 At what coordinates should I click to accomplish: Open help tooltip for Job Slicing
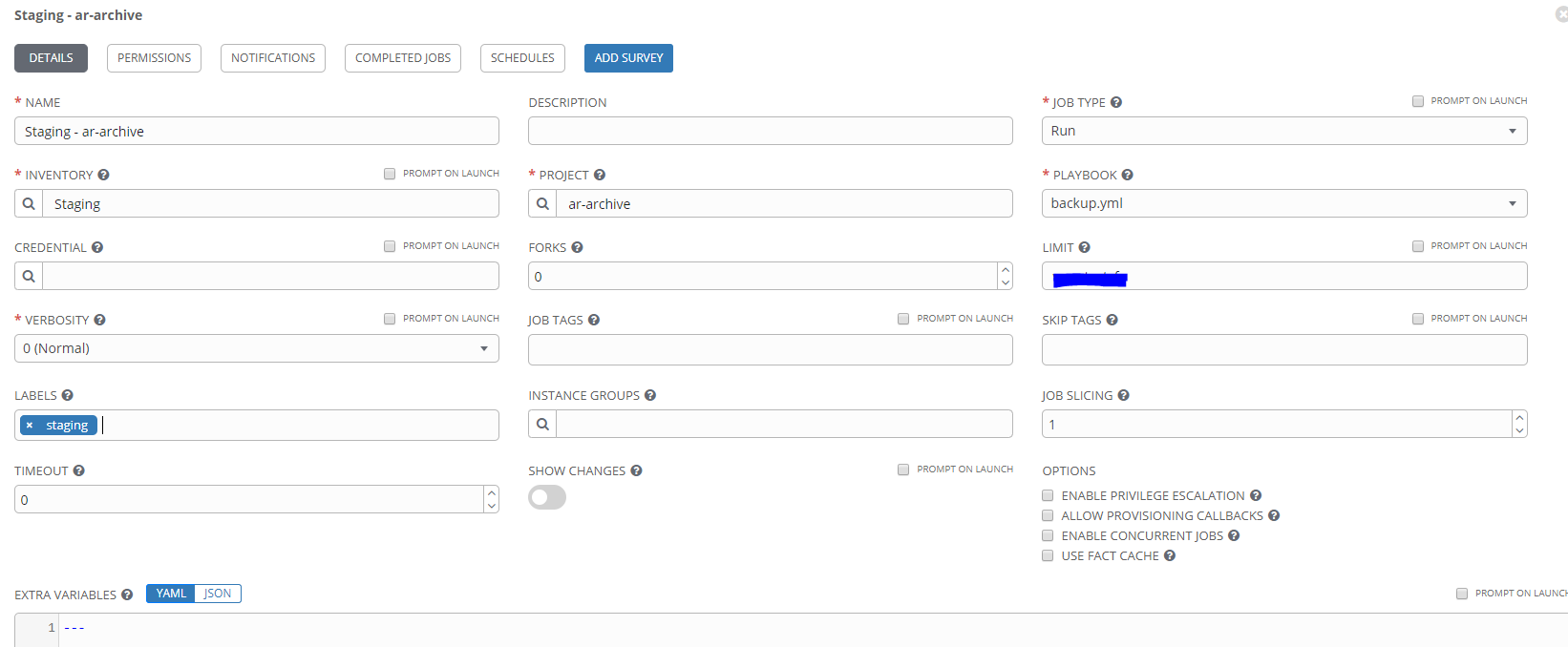(1124, 395)
